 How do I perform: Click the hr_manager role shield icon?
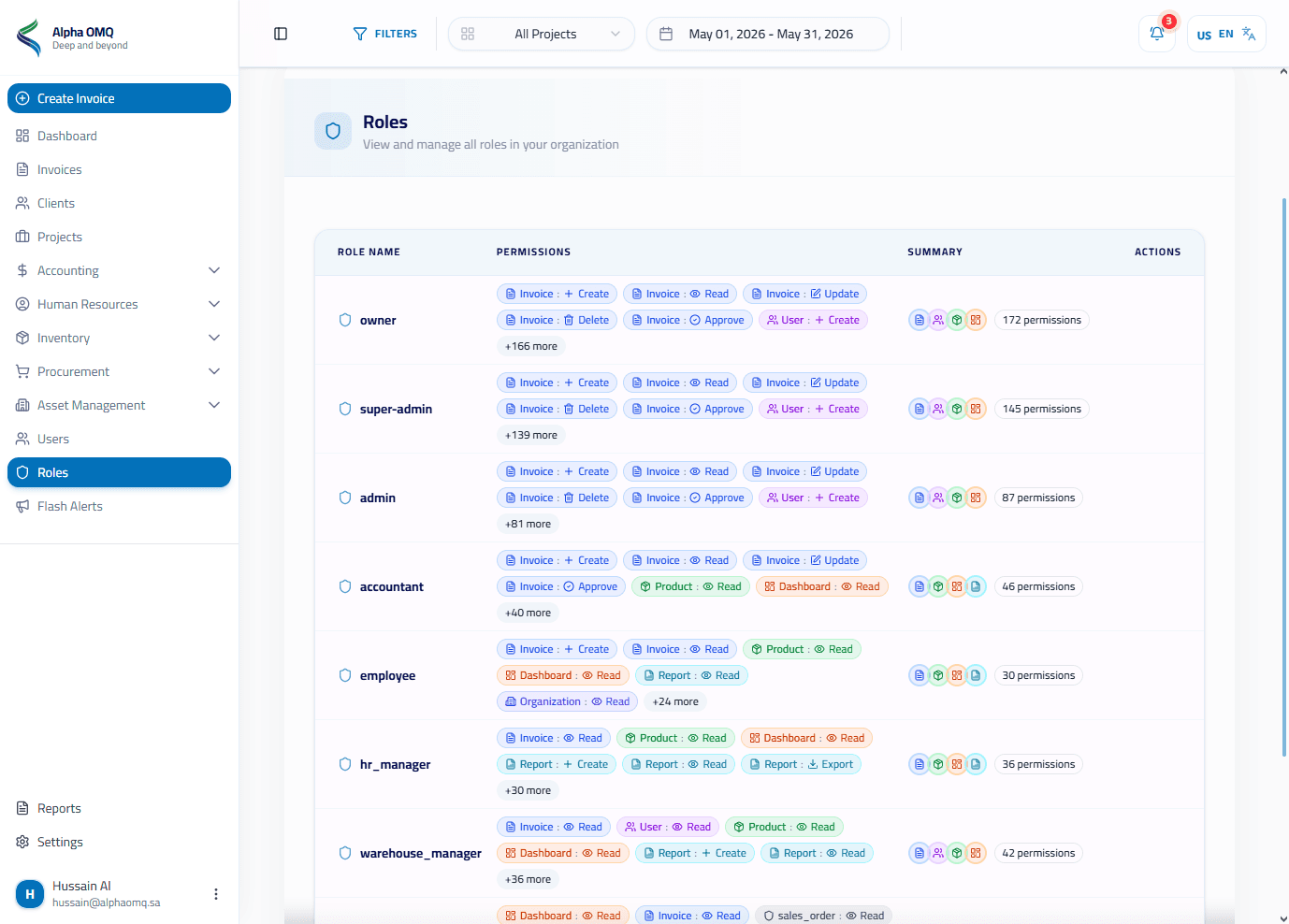tap(345, 764)
